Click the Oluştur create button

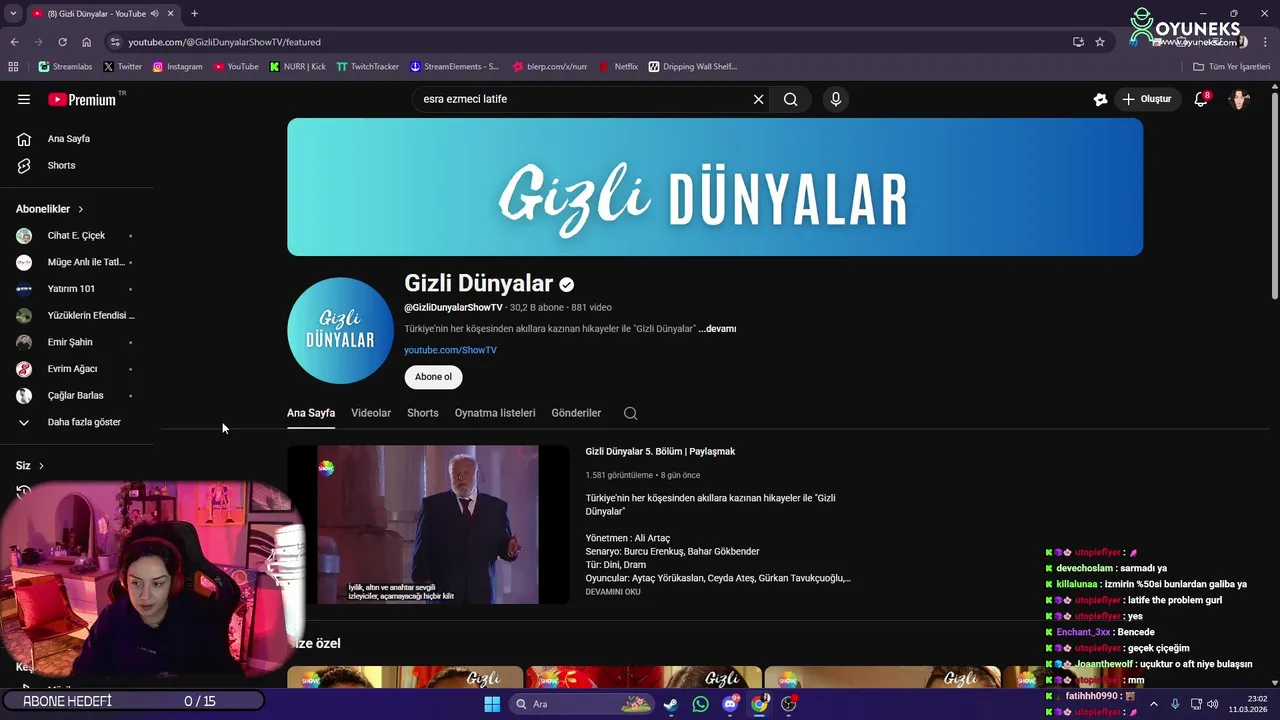click(x=1146, y=99)
